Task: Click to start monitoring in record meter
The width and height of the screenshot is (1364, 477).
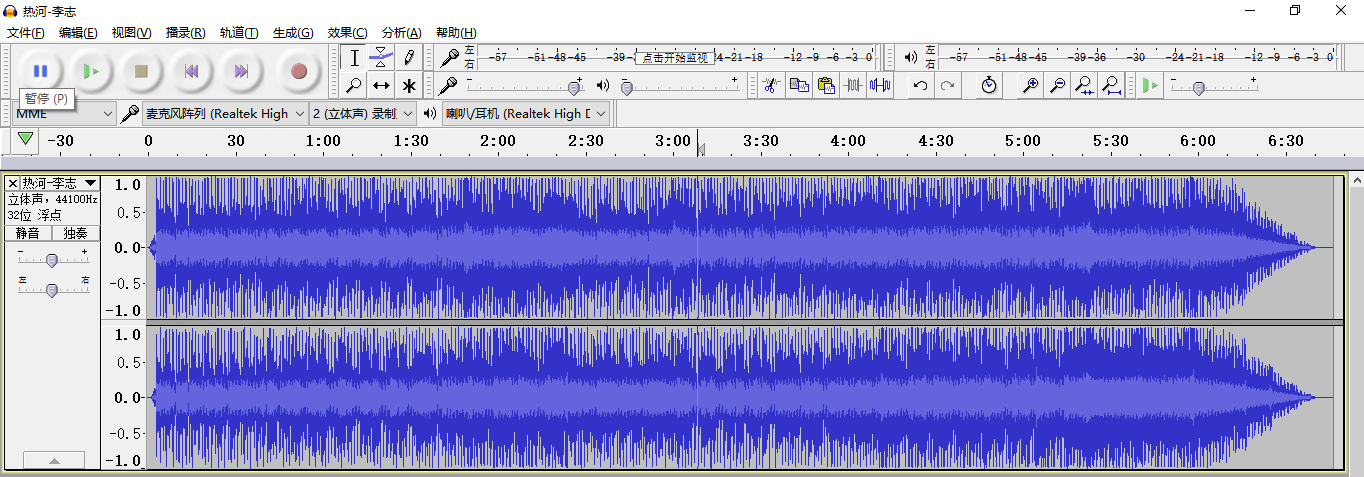Action: (x=675, y=58)
